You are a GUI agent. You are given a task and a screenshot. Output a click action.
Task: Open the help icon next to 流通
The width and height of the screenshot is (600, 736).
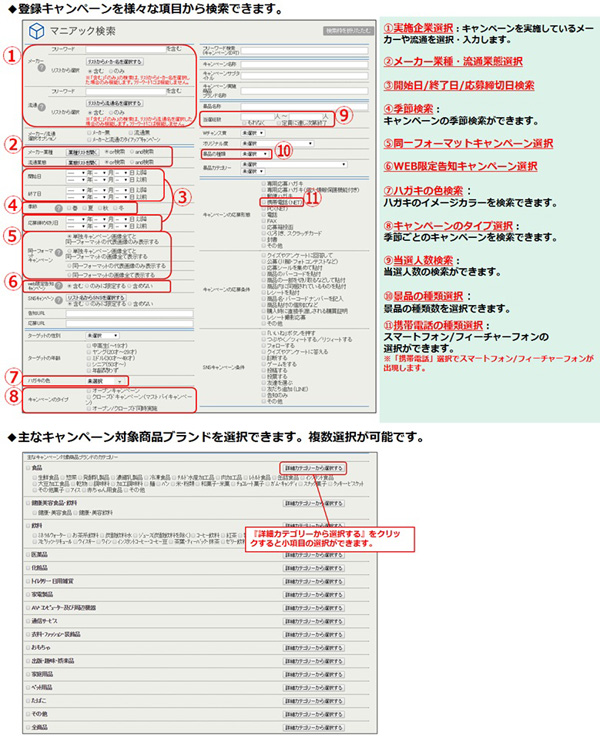(x=41, y=107)
